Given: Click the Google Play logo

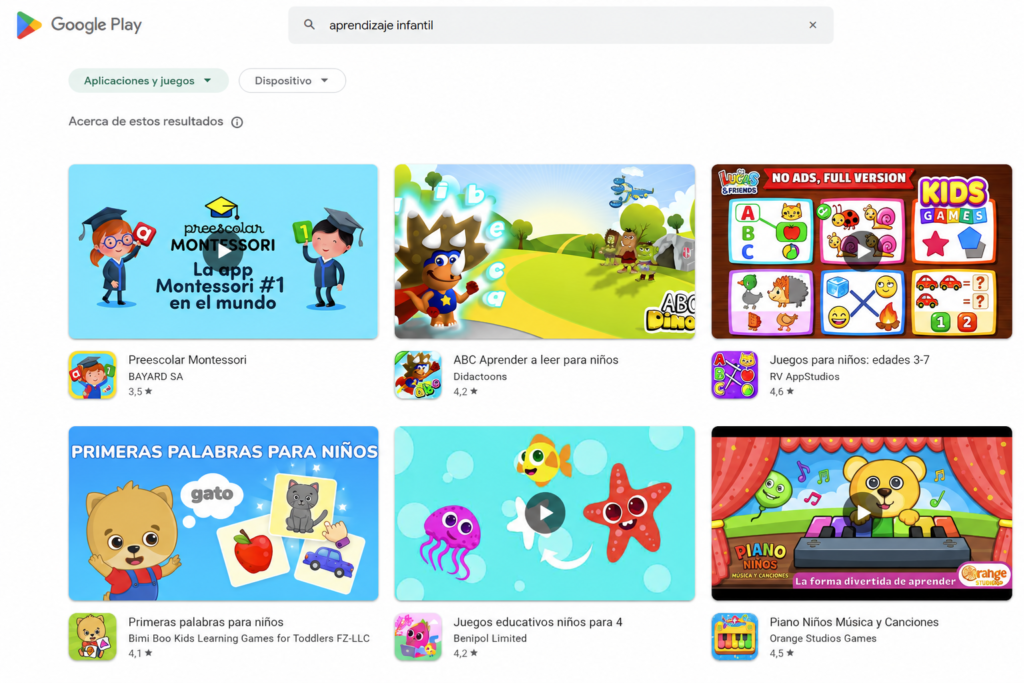Looking at the screenshot, I should [x=79, y=25].
